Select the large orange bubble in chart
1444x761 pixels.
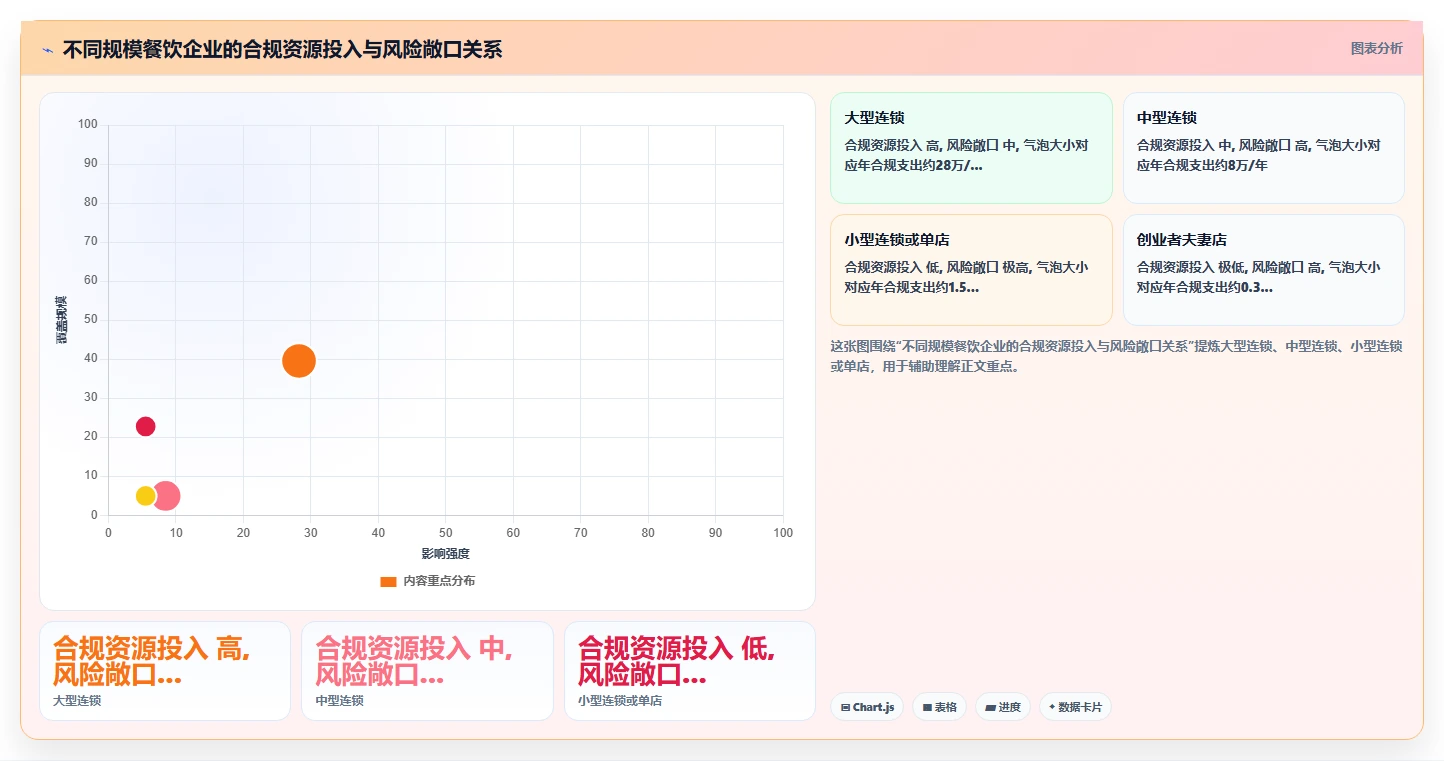pyautogui.click(x=299, y=360)
